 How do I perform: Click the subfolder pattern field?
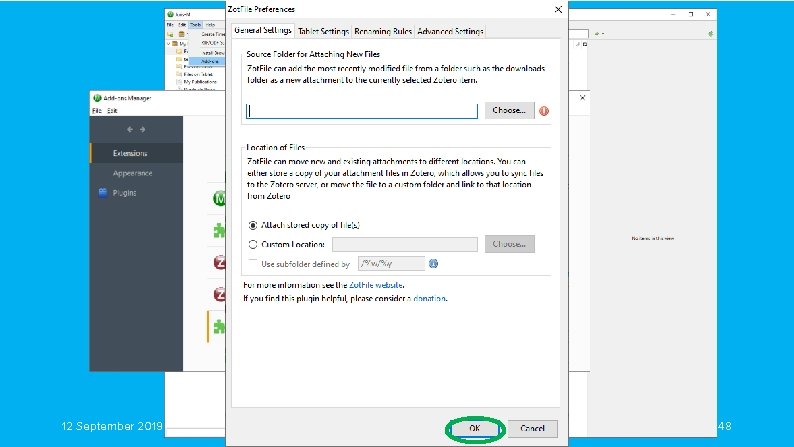391,264
